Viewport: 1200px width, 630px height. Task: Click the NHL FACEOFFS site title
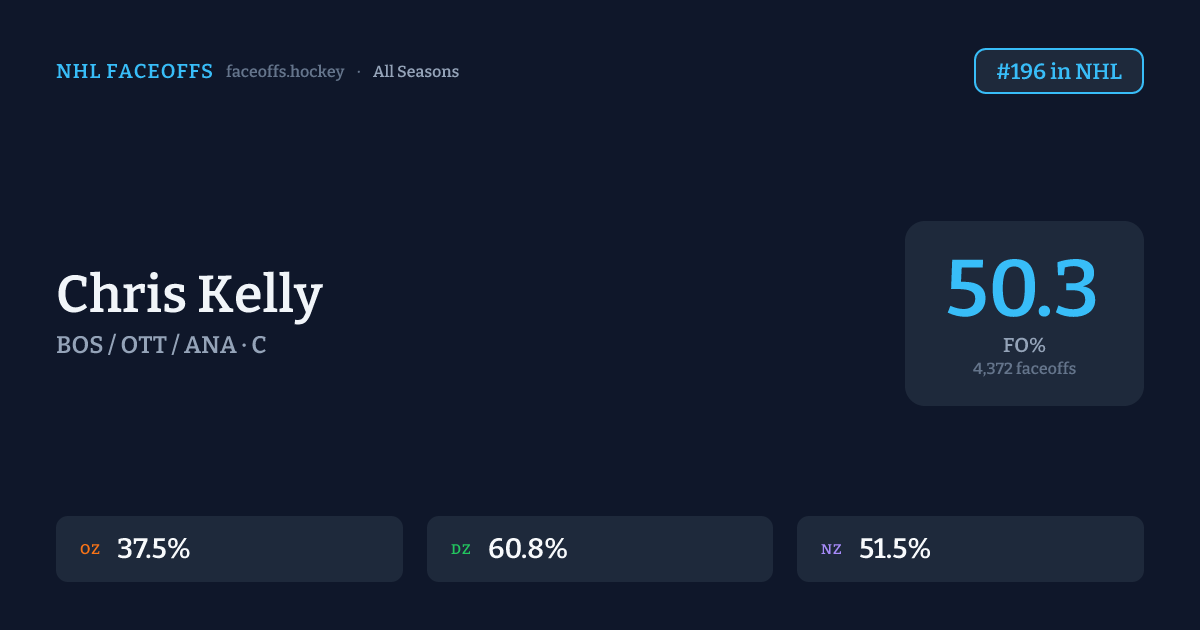(x=134, y=72)
